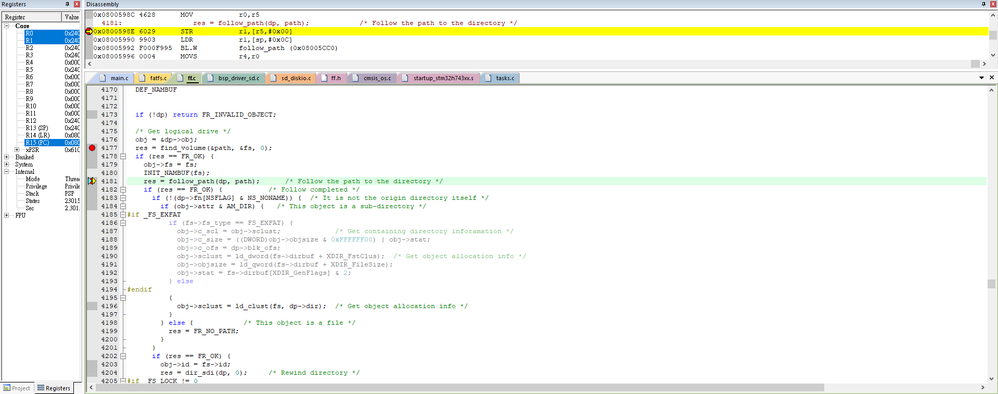Collapse the code fold at line 4178

pyautogui.click(x=122, y=156)
